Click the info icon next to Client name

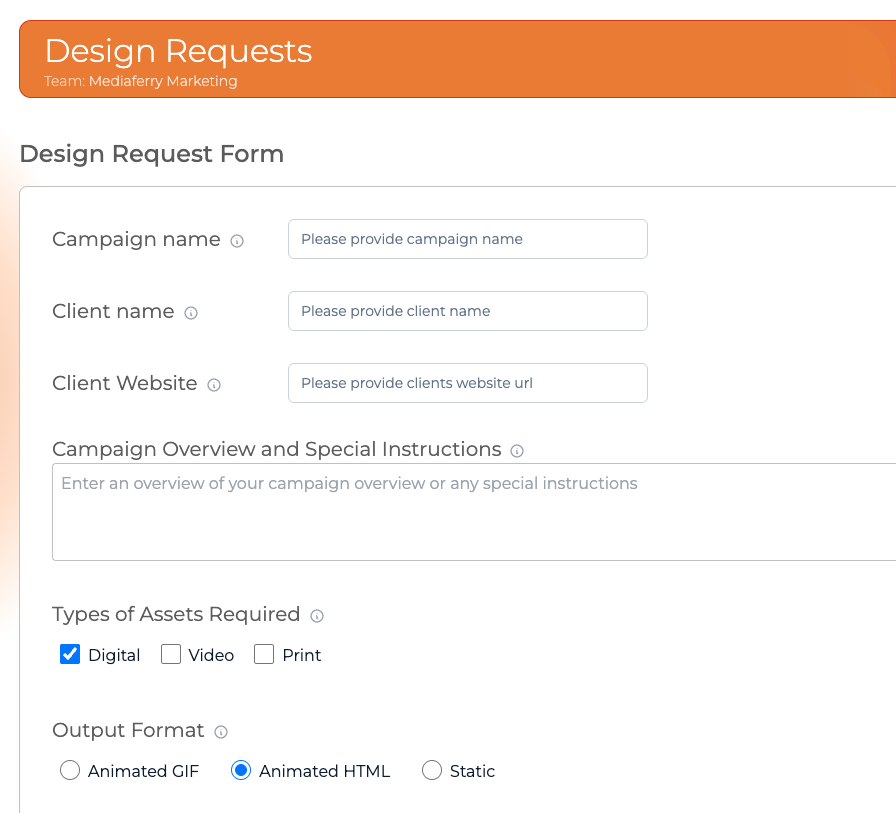191,313
